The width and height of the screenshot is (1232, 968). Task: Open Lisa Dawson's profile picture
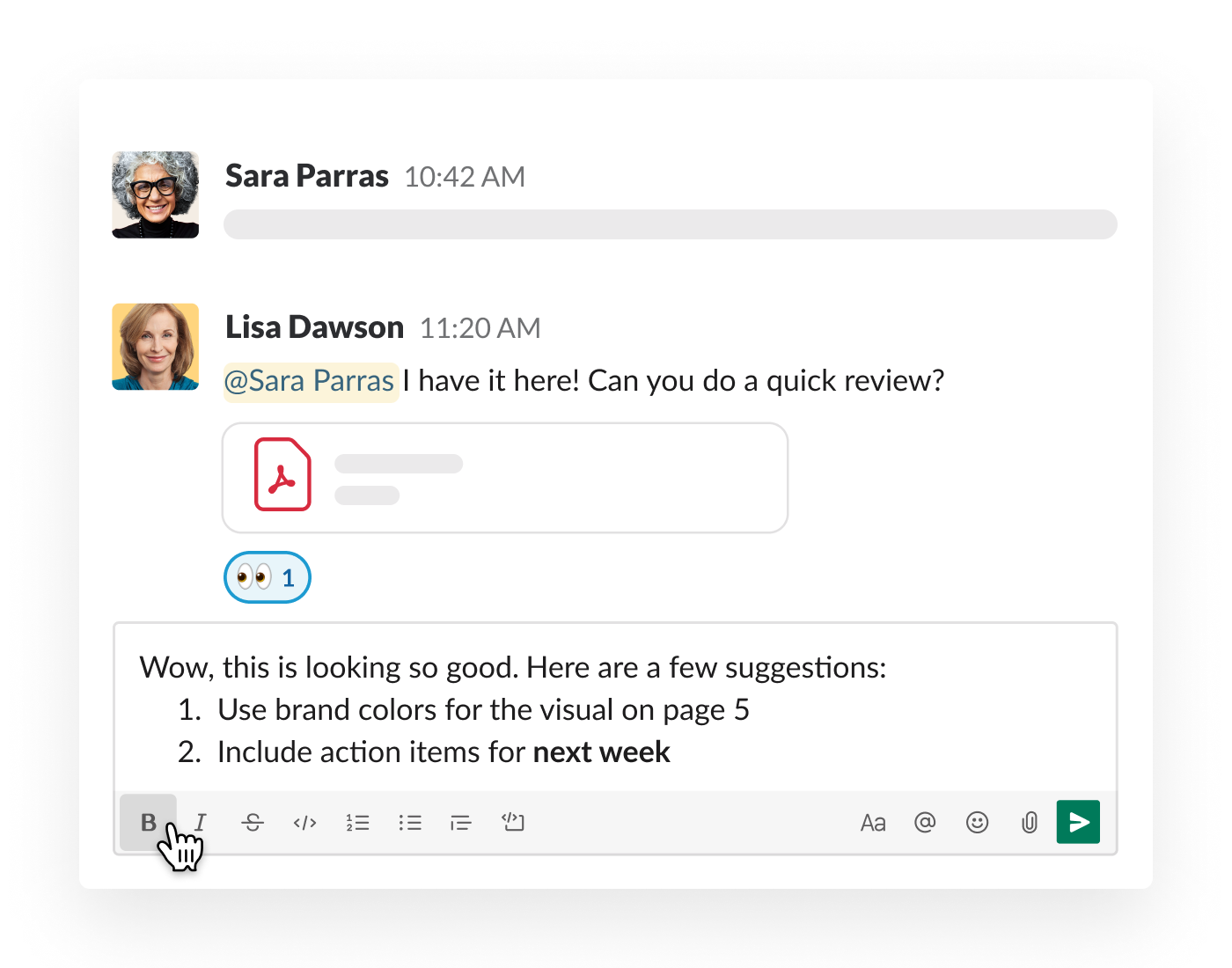pos(156,347)
